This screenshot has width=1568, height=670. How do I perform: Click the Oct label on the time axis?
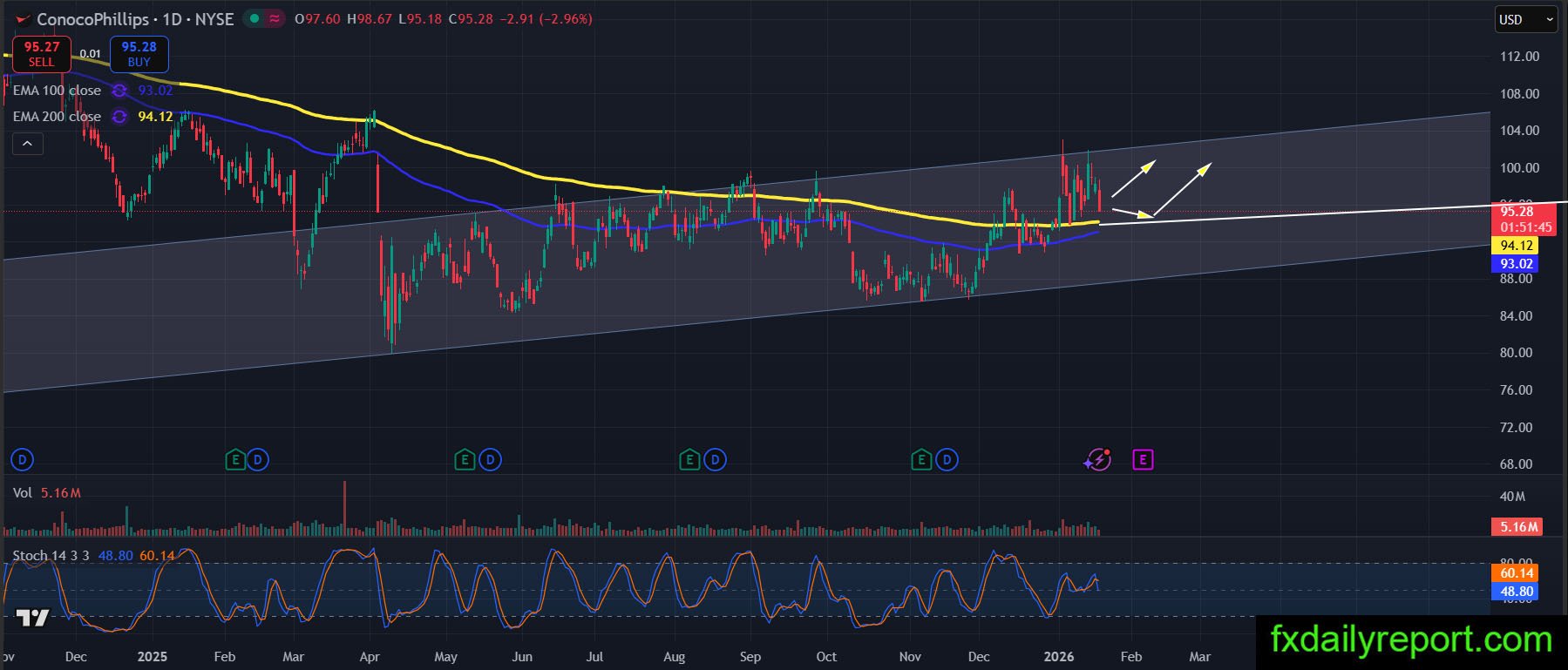(x=826, y=657)
